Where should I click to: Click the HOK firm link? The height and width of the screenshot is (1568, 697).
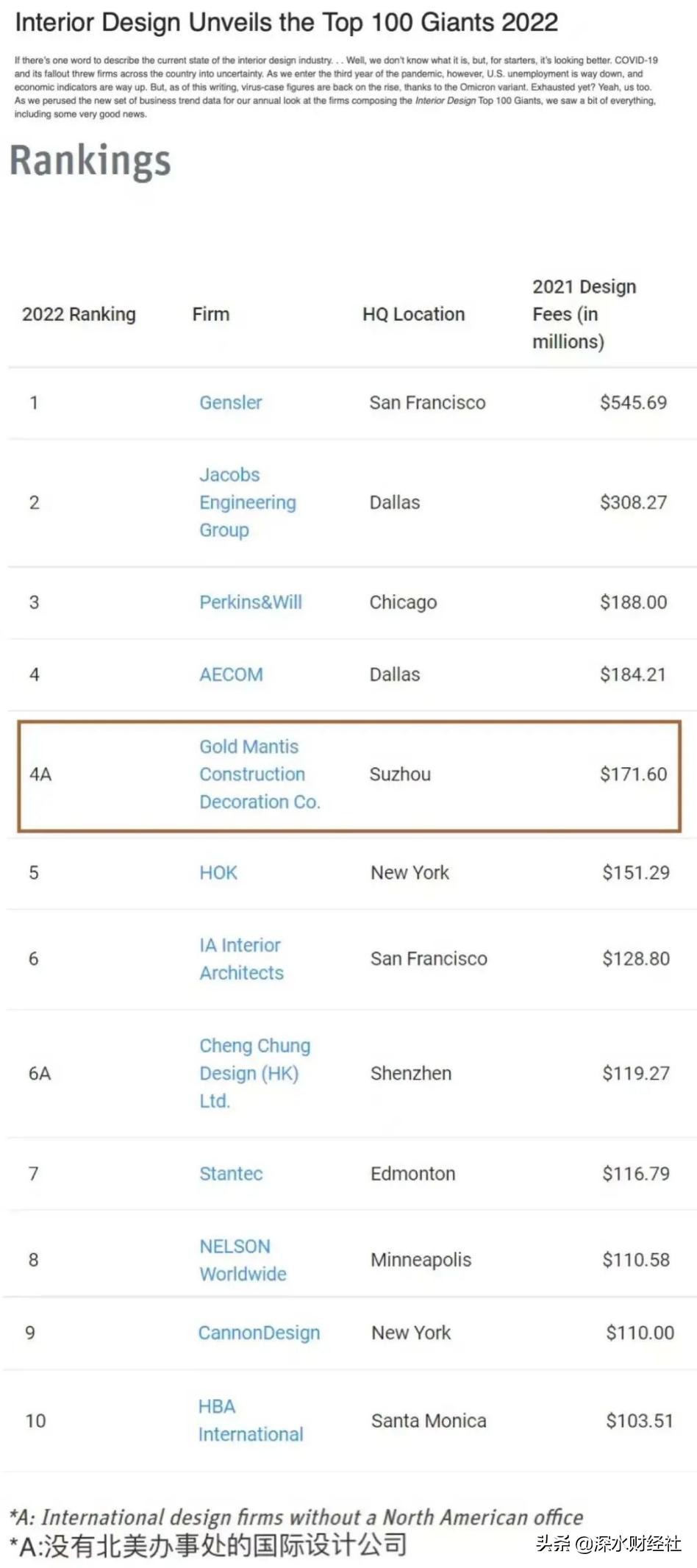218,873
